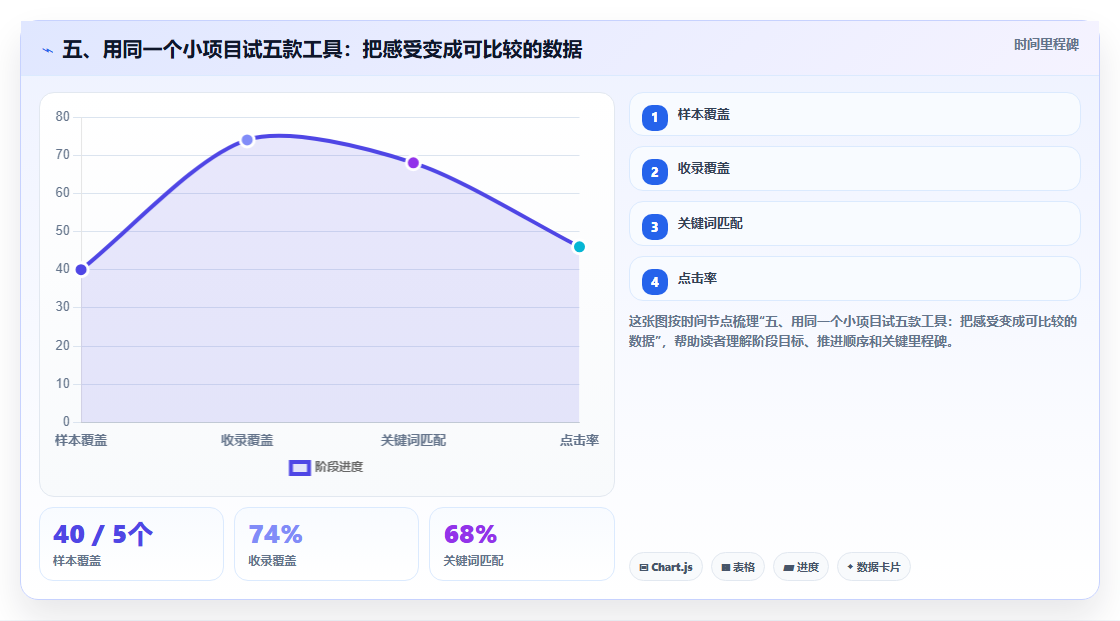Click the 68% 关键词匹配 stat card

tap(521, 544)
